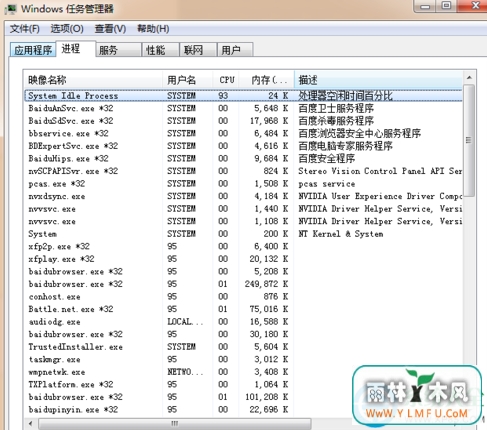Close the Task Manager window

[474, 6]
